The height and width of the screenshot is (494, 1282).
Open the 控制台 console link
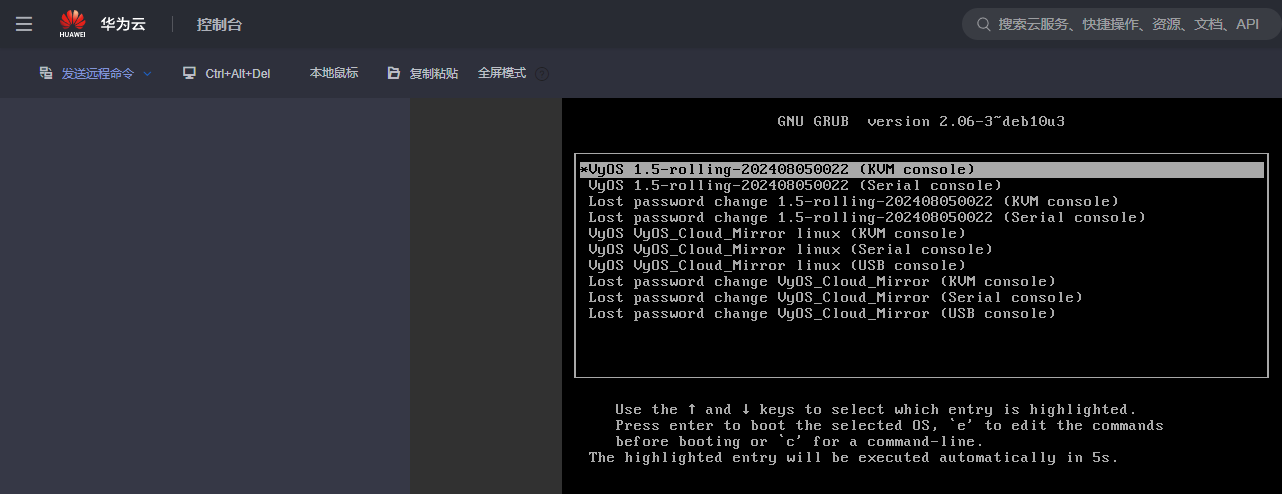(x=219, y=24)
